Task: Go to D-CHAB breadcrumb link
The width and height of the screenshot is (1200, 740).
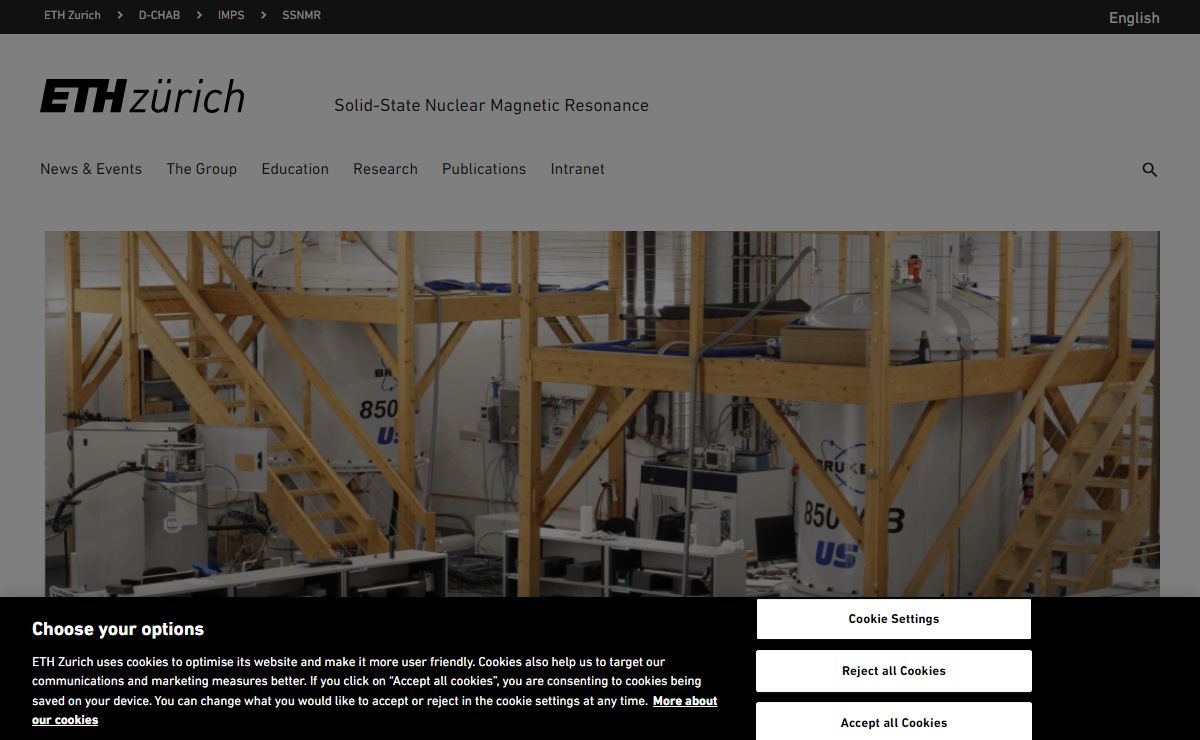Action: coord(159,15)
